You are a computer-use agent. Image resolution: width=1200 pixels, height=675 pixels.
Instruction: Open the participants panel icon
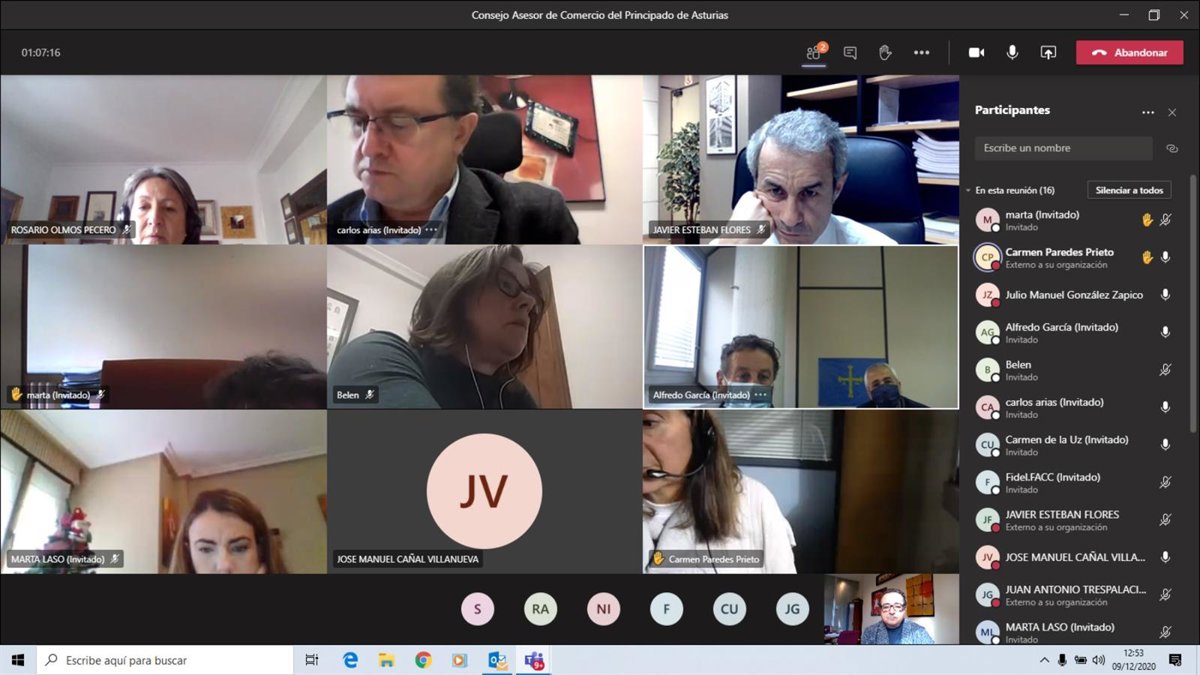click(x=814, y=53)
